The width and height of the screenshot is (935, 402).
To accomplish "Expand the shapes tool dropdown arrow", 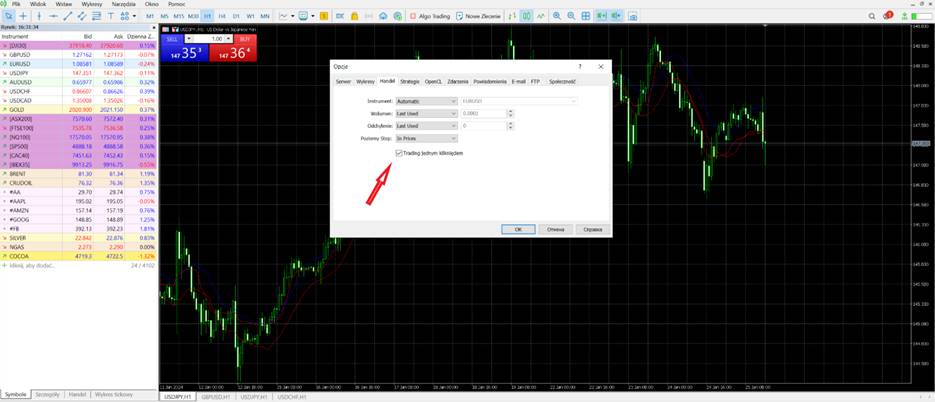I will (135, 16).
